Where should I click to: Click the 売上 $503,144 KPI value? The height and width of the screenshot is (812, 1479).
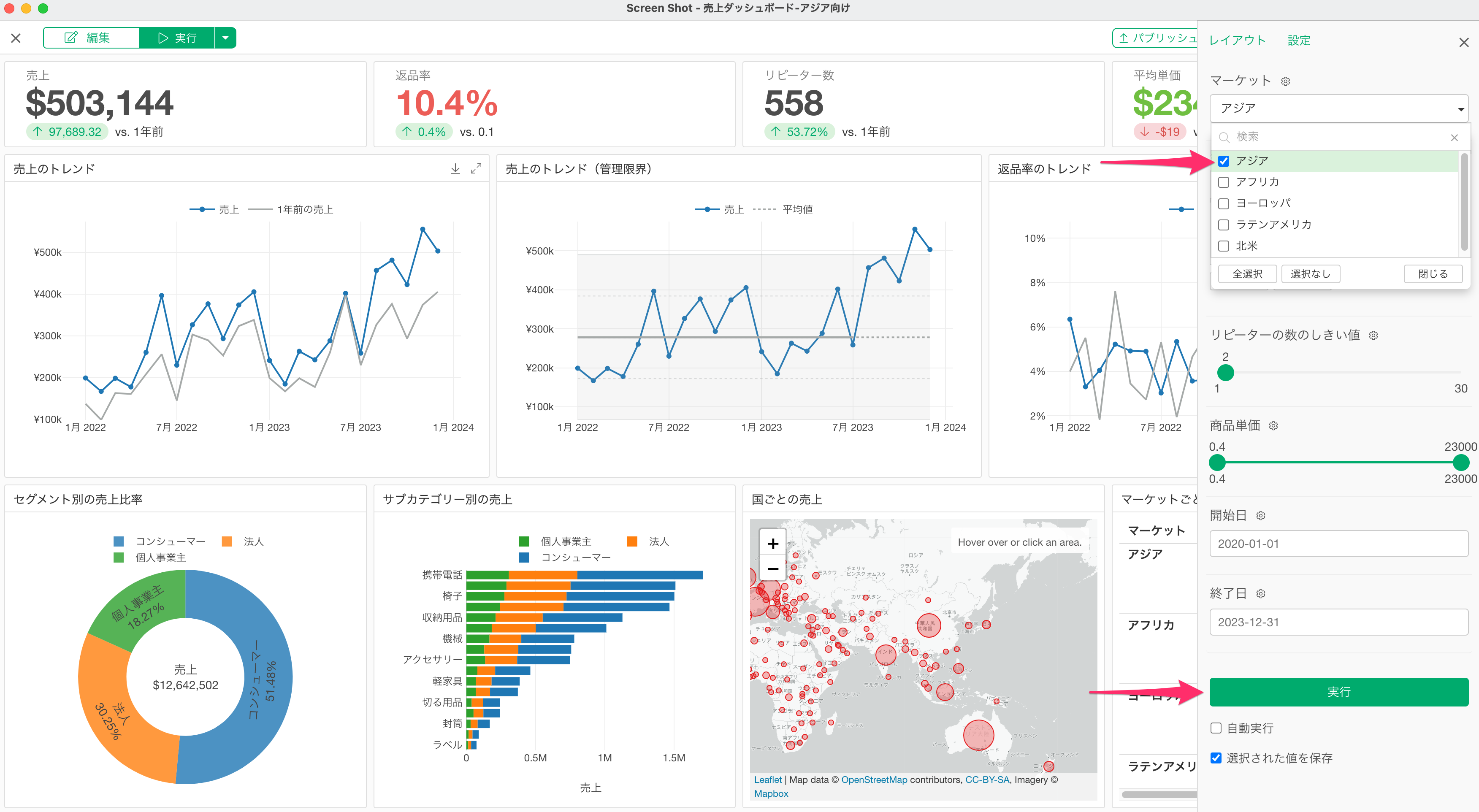pos(99,103)
